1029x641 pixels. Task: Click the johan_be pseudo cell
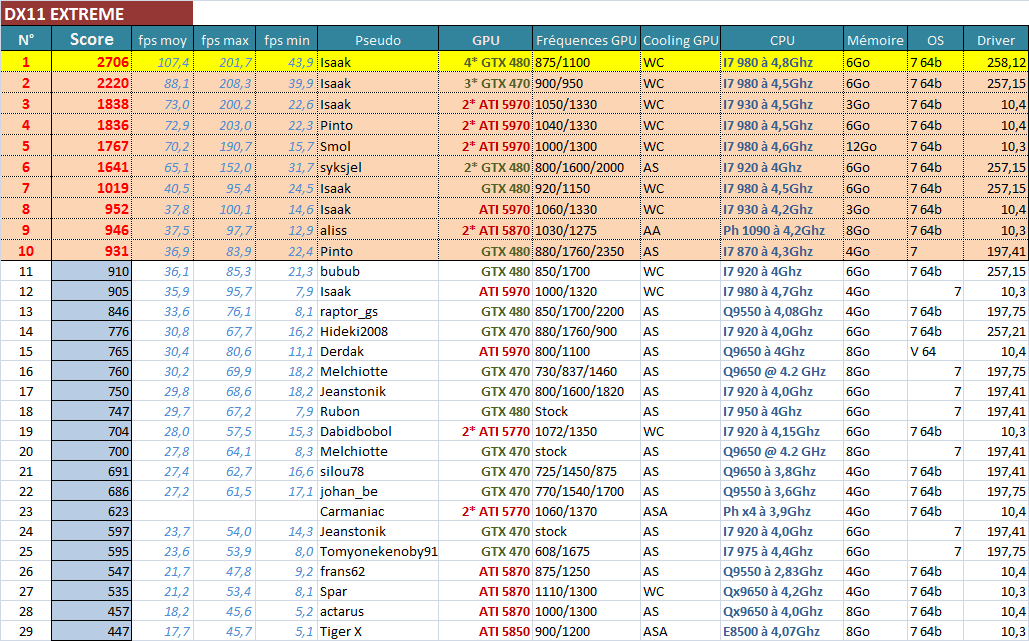pyautogui.click(x=378, y=491)
